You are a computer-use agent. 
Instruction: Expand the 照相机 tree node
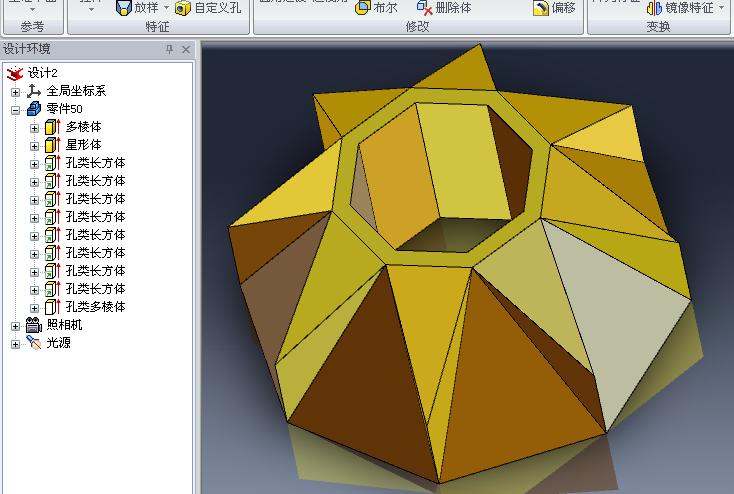16,325
